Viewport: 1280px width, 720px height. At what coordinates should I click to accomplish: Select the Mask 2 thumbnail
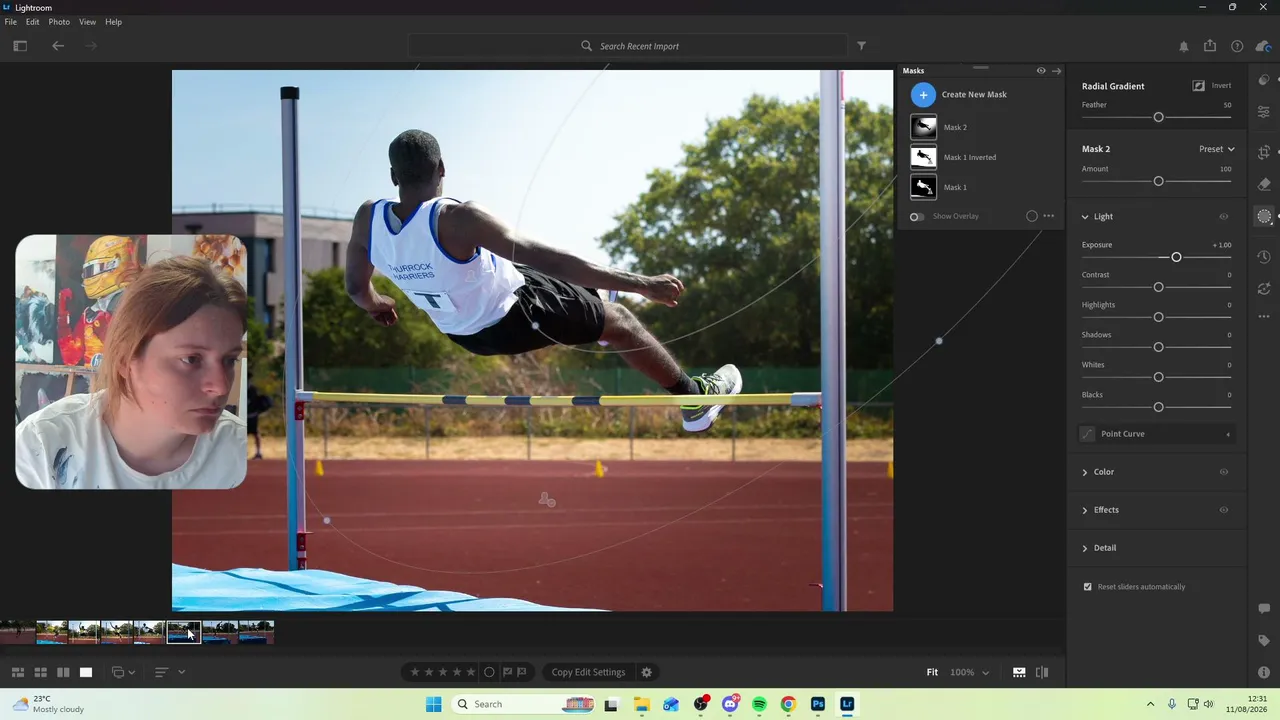(923, 127)
